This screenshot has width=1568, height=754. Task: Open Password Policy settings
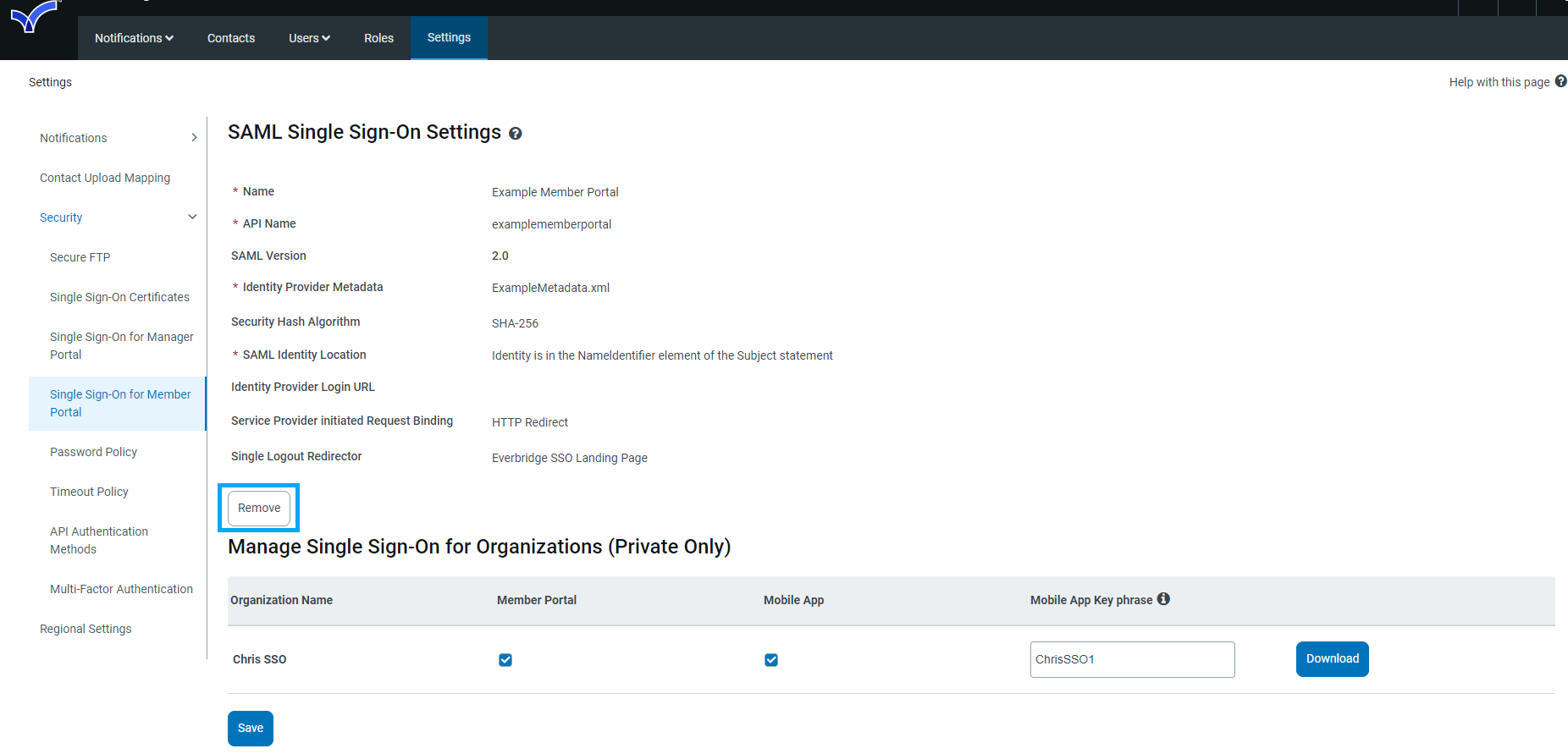point(93,452)
